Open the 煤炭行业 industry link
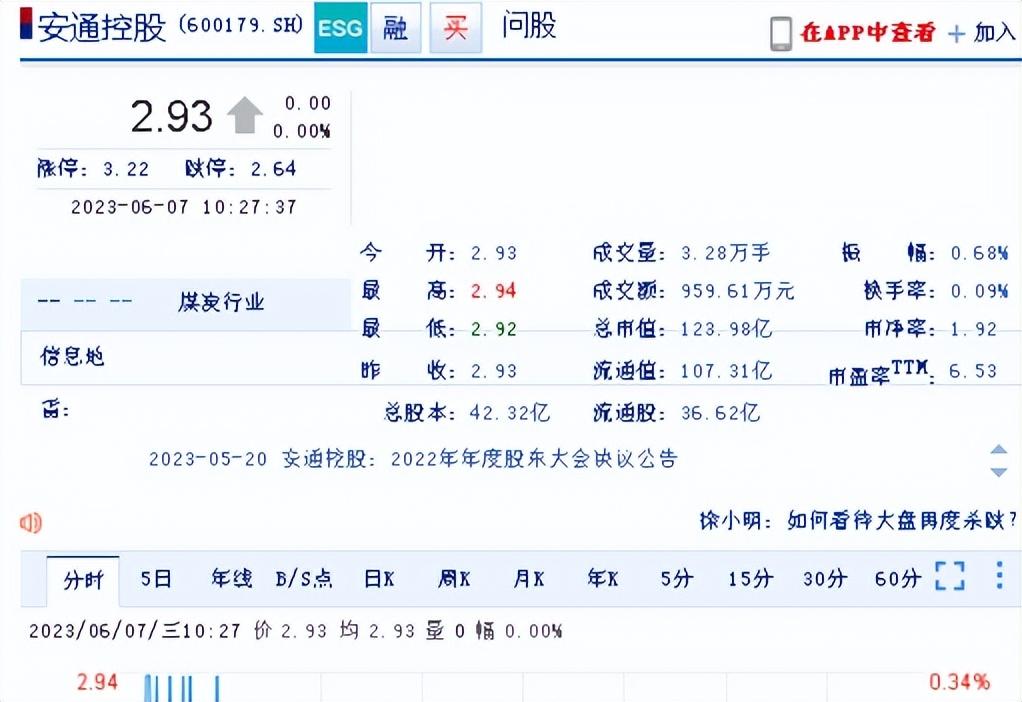1022x702 pixels. point(222,302)
